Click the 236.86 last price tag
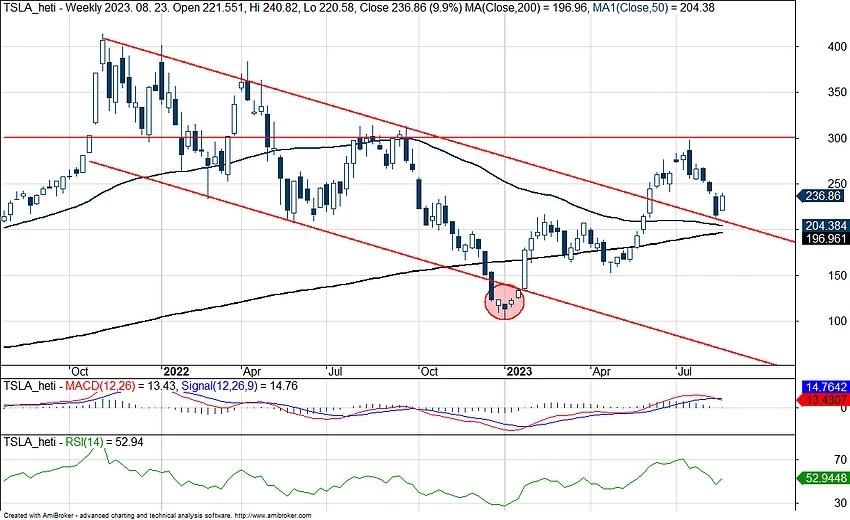The width and height of the screenshot is (850, 520). [x=823, y=196]
